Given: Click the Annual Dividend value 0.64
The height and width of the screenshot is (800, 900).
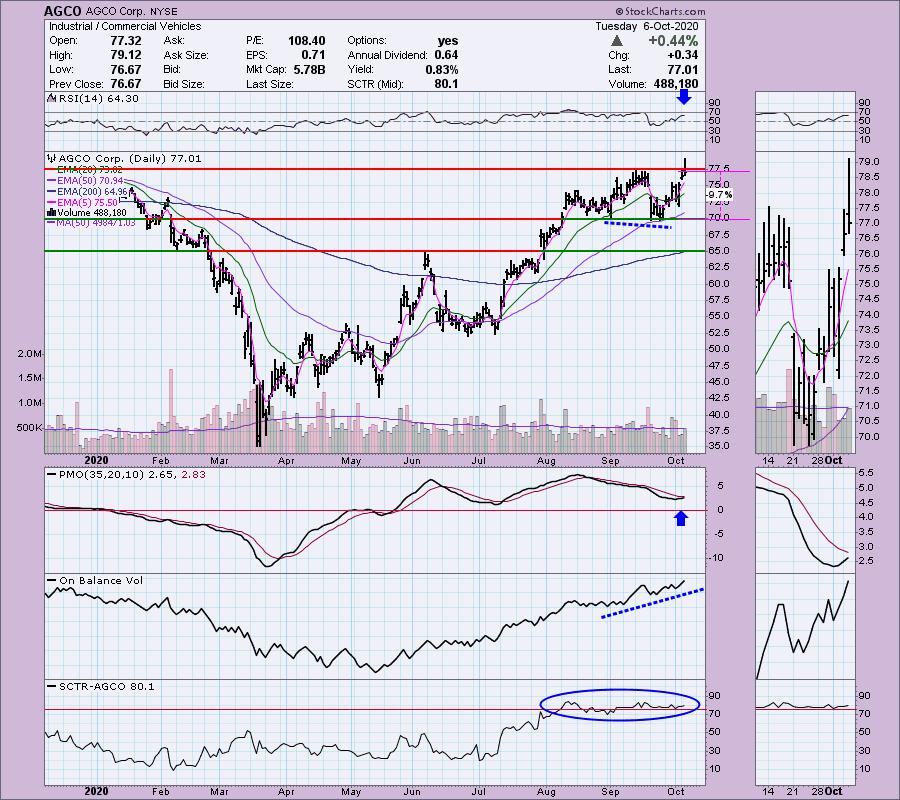Looking at the screenshot, I should [446, 55].
